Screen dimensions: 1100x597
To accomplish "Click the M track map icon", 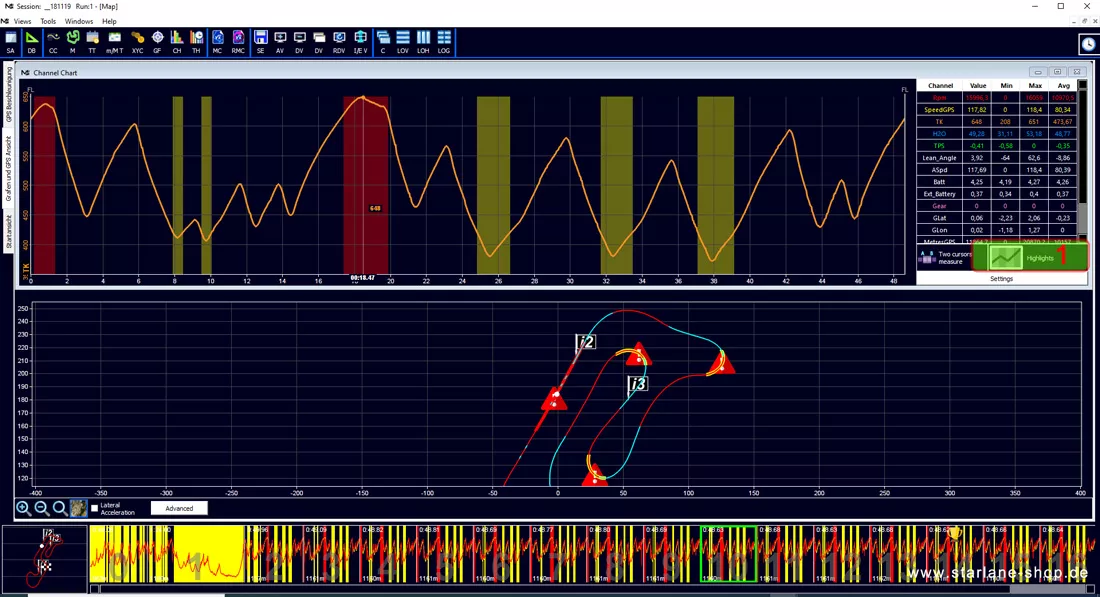I will click(x=72, y=42).
